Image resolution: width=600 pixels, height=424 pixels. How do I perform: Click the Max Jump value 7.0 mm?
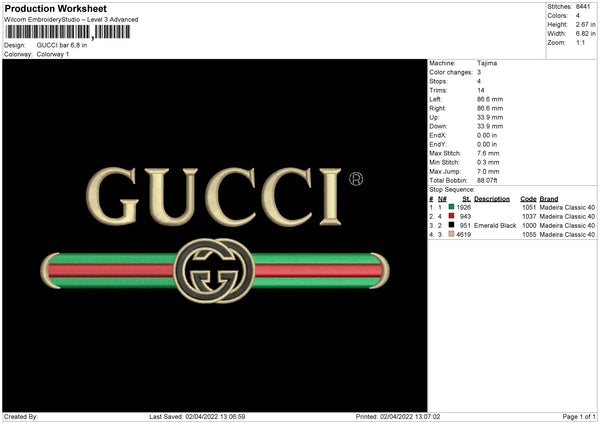coord(488,171)
